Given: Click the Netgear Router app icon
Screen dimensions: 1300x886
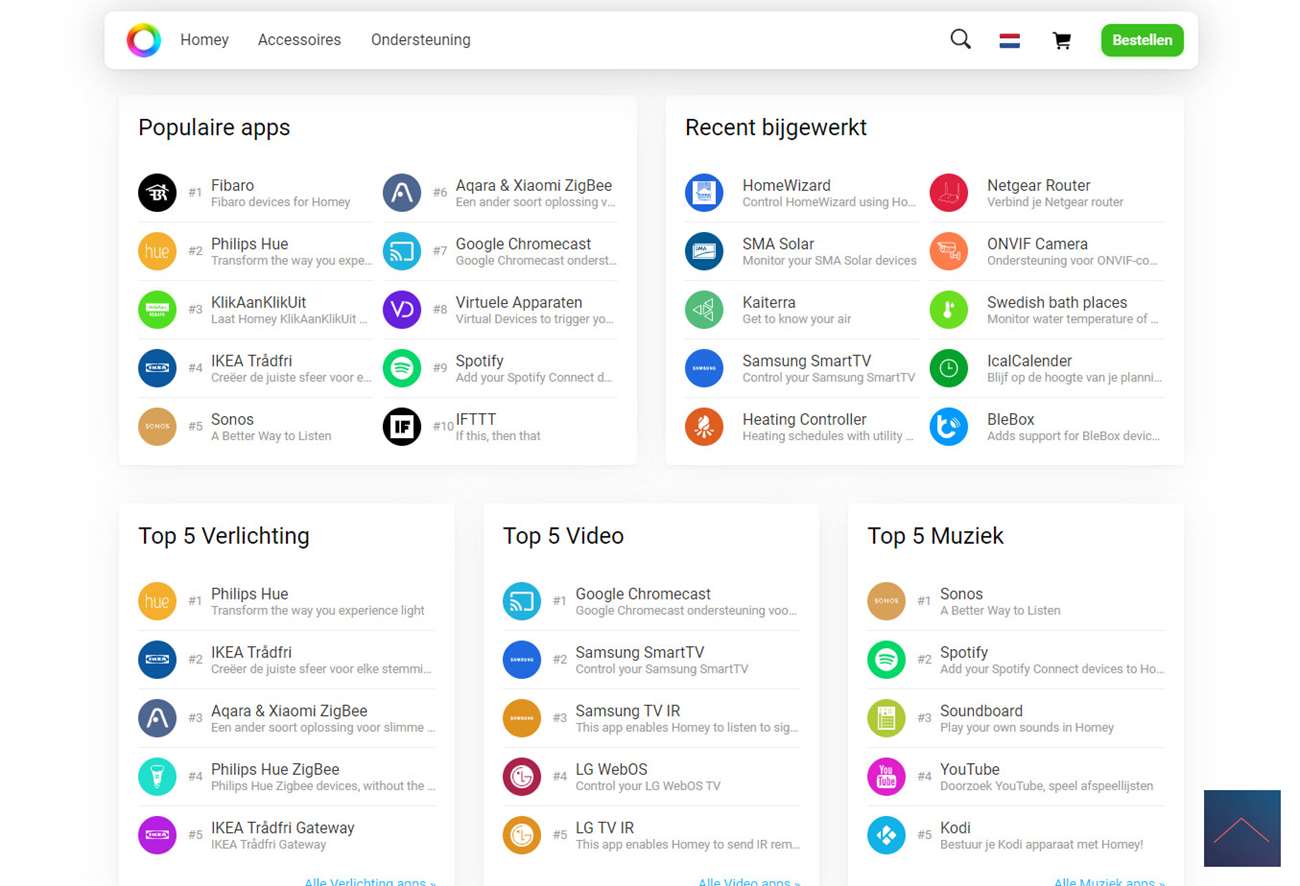Looking at the screenshot, I should pos(949,193).
